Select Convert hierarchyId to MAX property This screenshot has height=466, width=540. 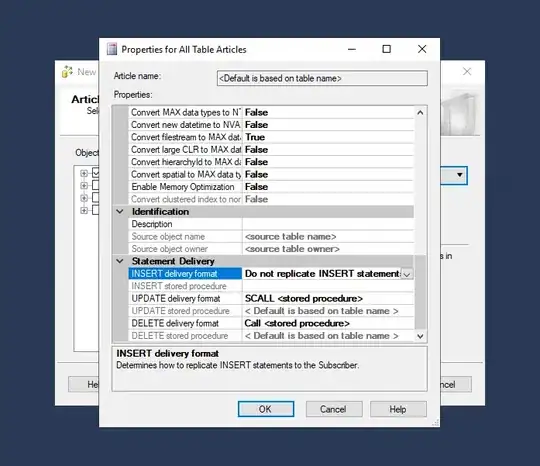185,162
